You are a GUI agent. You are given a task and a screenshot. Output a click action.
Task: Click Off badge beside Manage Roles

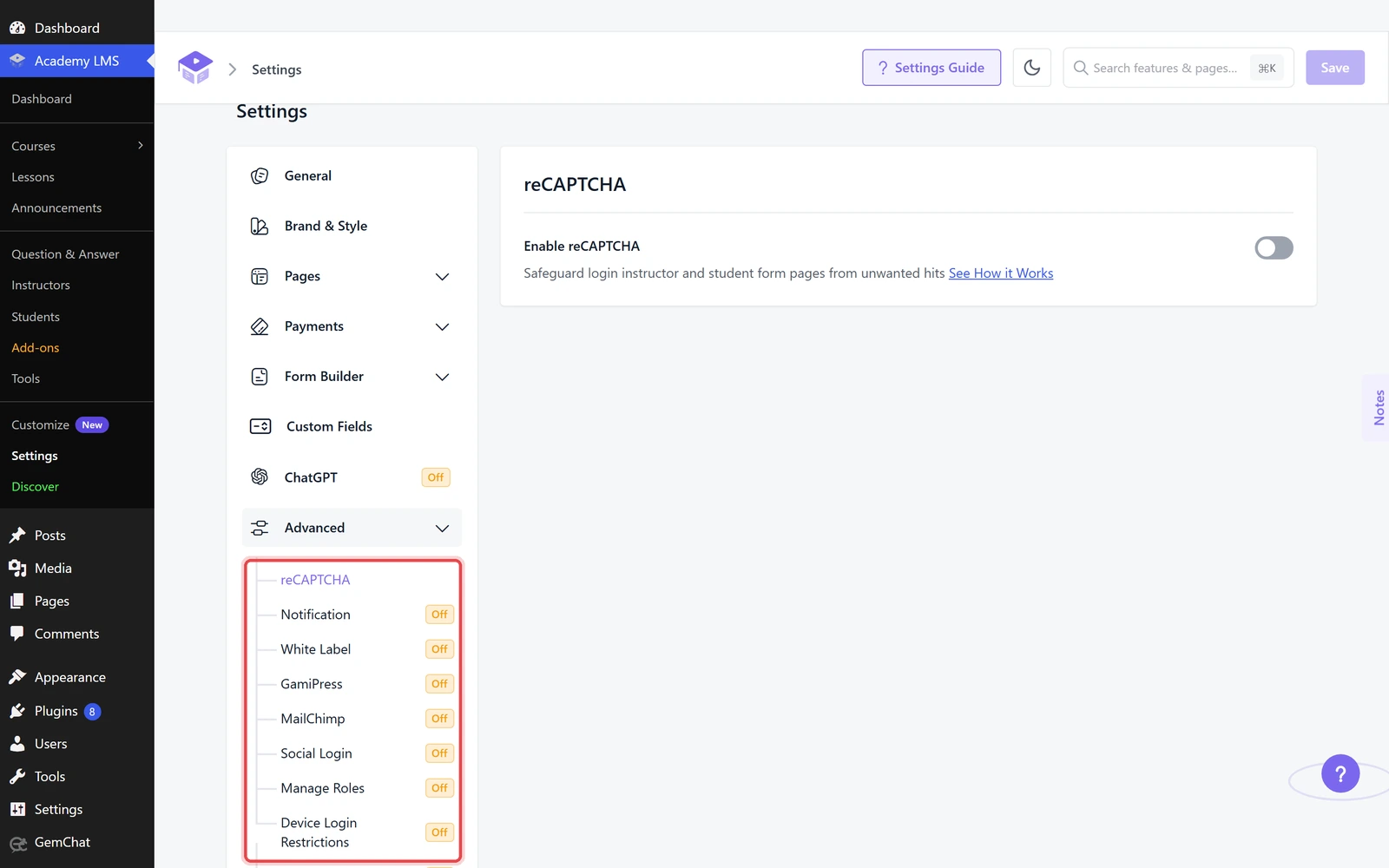tap(440, 788)
